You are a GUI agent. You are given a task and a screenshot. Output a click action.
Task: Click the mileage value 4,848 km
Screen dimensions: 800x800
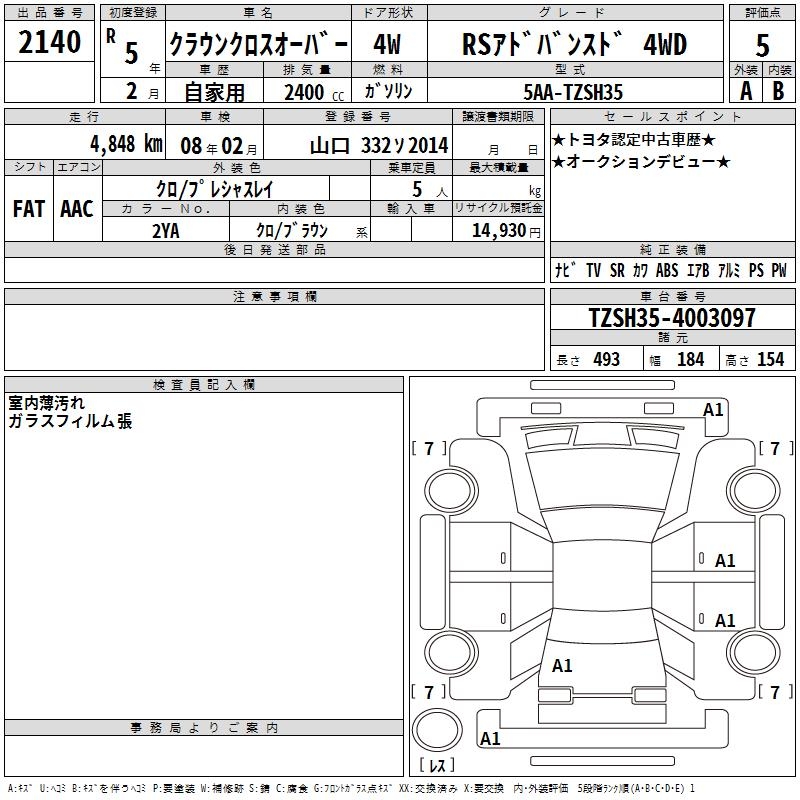pyautogui.click(x=127, y=144)
